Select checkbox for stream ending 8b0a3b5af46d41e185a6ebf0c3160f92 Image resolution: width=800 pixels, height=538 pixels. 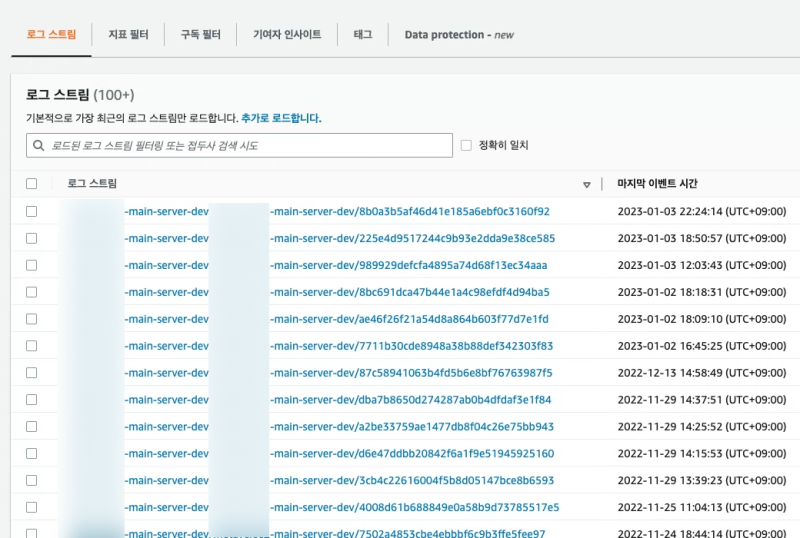[x=31, y=212]
